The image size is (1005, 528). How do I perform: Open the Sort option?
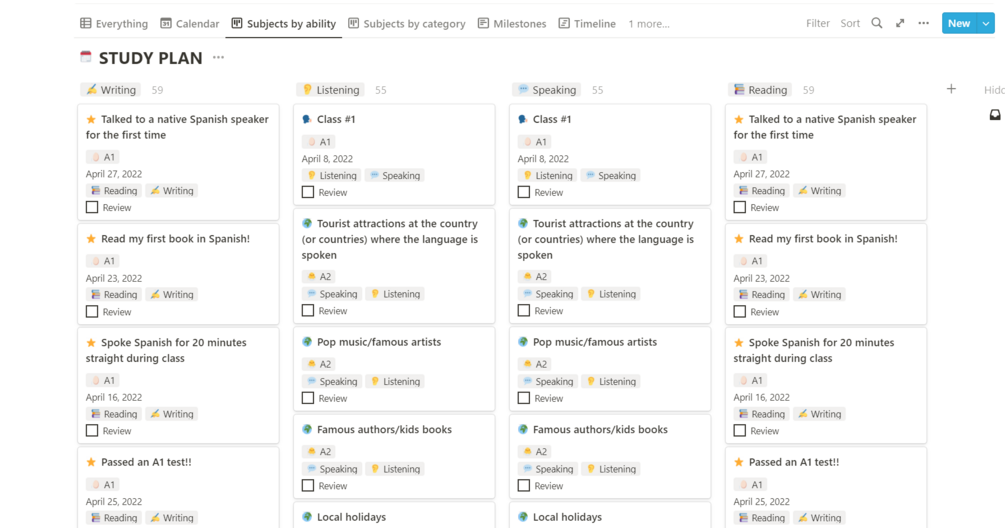[850, 23]
